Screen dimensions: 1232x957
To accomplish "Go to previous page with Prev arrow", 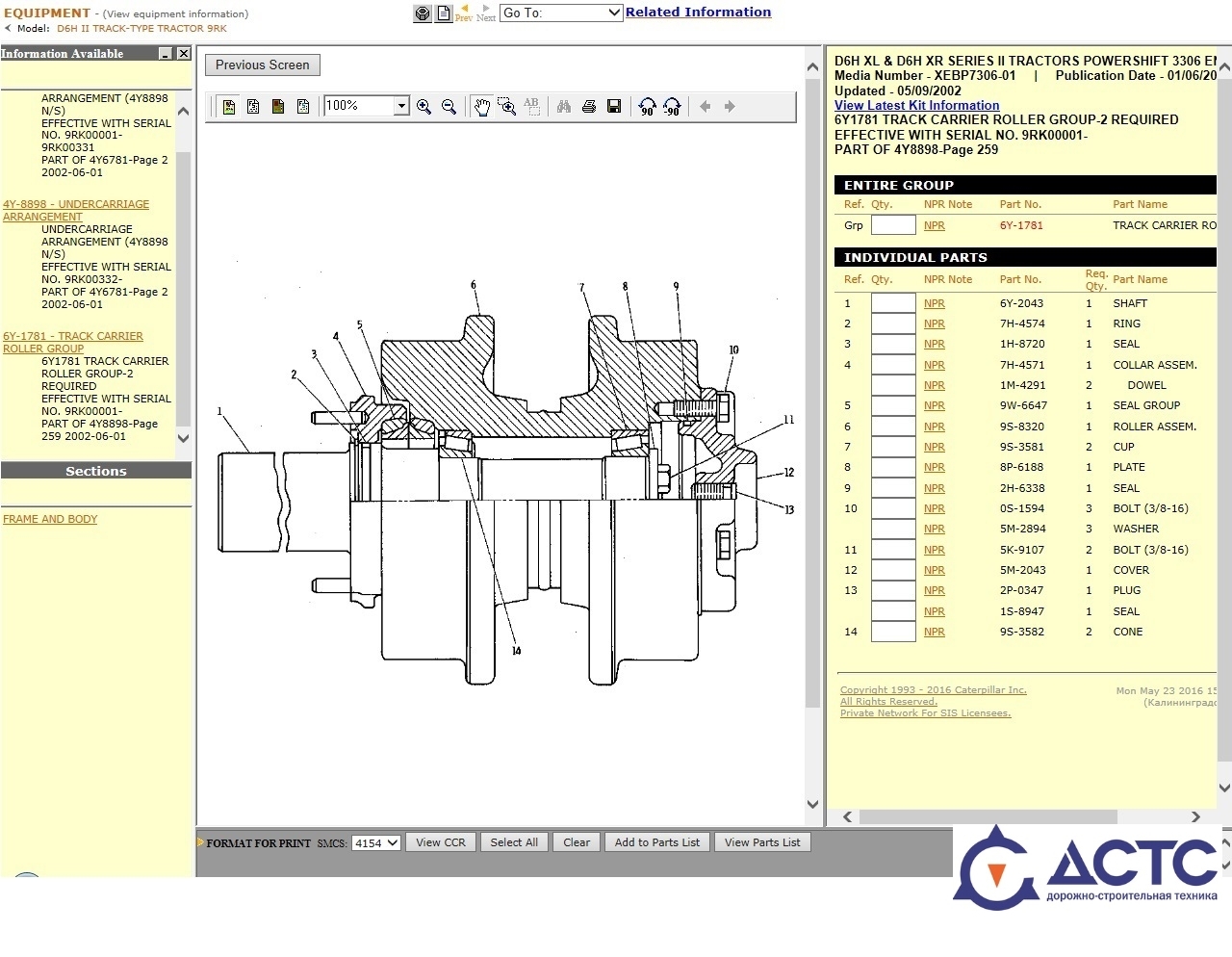I will pos(464,13).
